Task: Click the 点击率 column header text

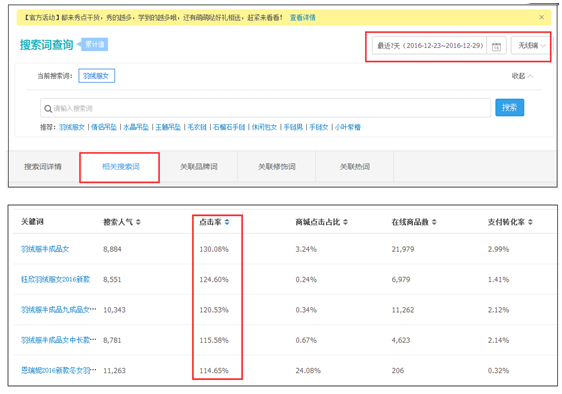Action: (210, 222)
